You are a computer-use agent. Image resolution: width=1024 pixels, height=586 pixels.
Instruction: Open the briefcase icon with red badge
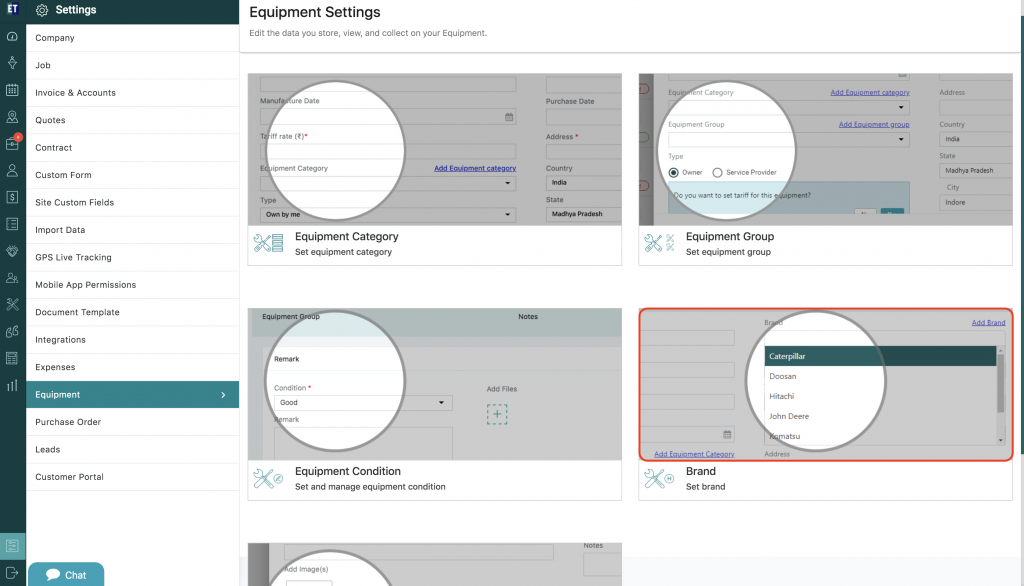12,143
